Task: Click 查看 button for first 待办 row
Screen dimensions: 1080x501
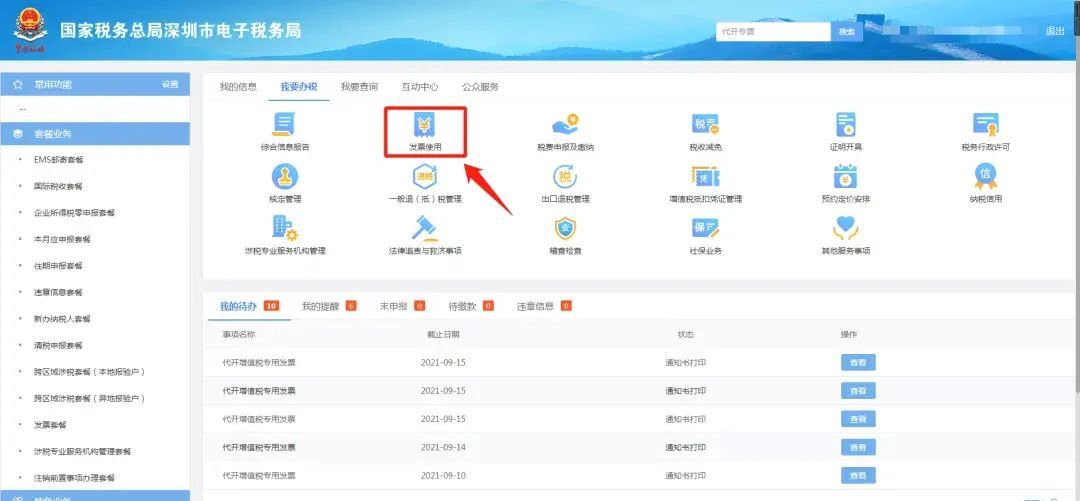Action: (x=857, y=363)
